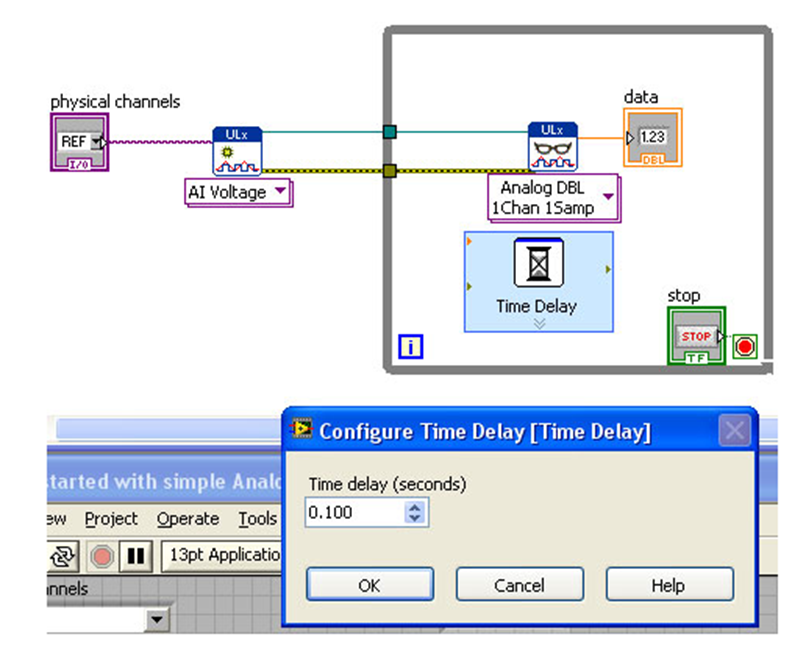
Task: Open Analog DBL 1Chan 1Samp selector
Action: [x=553, y=198]
